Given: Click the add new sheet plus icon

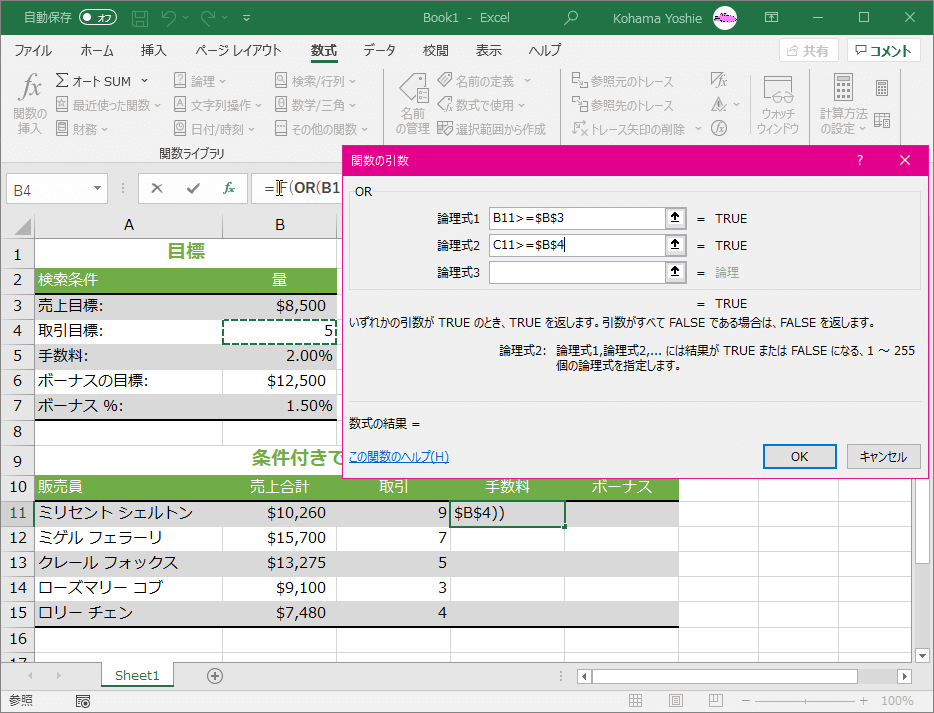Looking at the screenshot, I should click(x=214, y=675).
